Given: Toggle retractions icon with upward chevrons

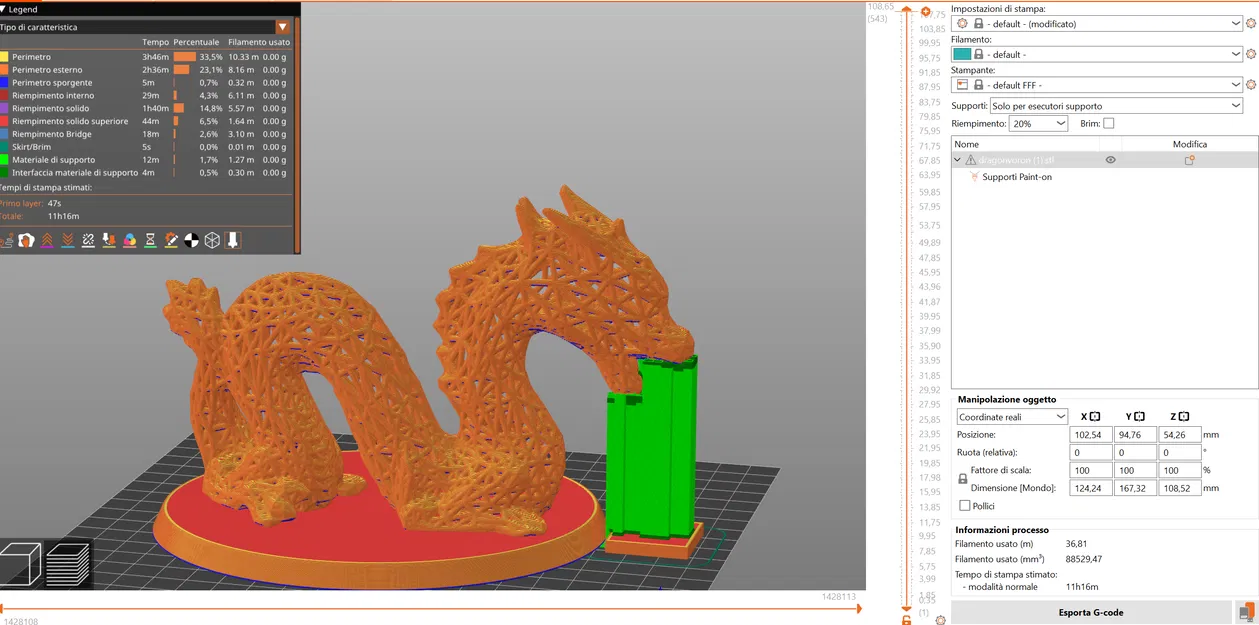Looking at the screenshot, I should tap(47, 240).
